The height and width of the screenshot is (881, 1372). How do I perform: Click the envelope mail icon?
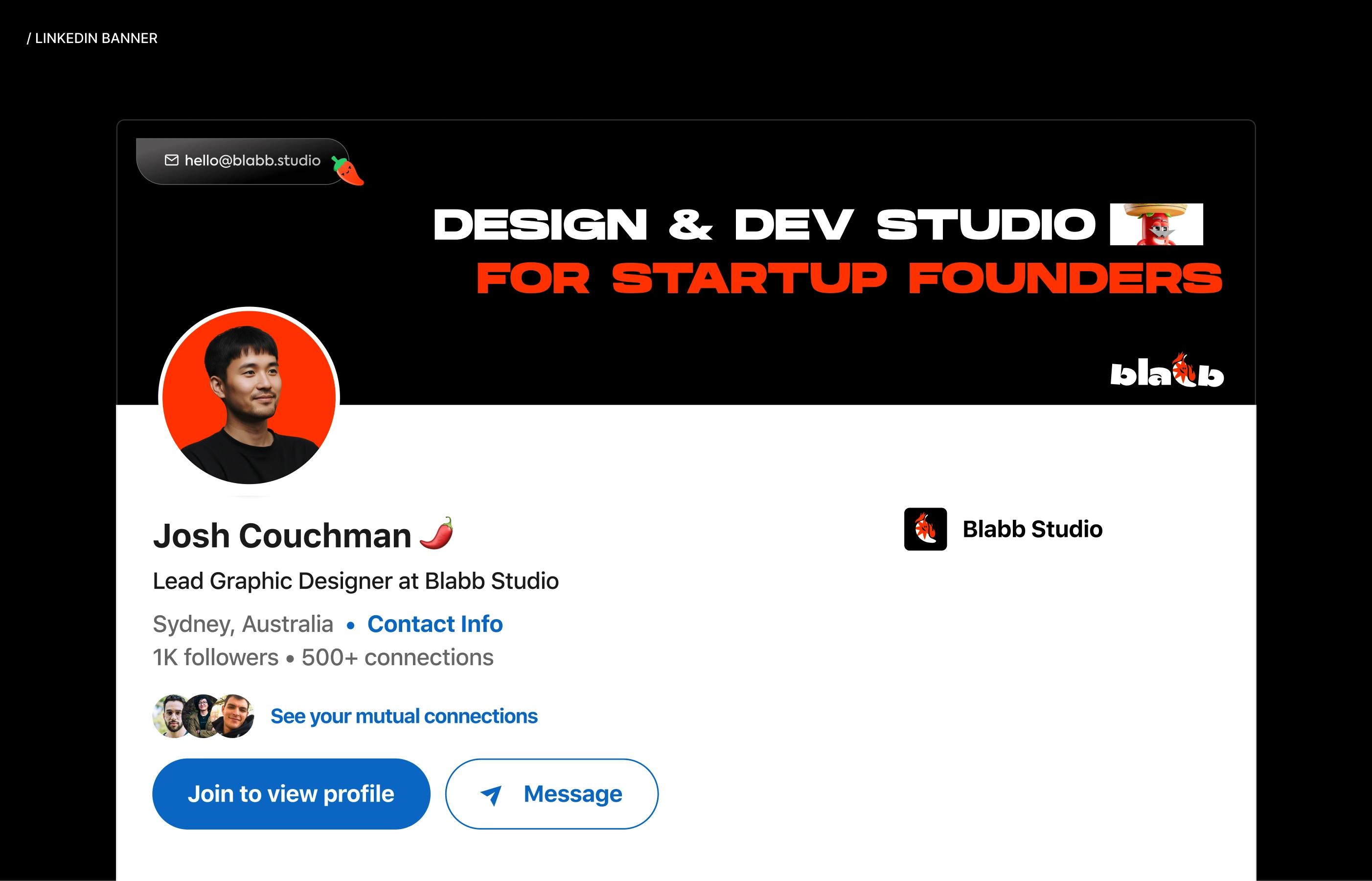click(171, 160)
